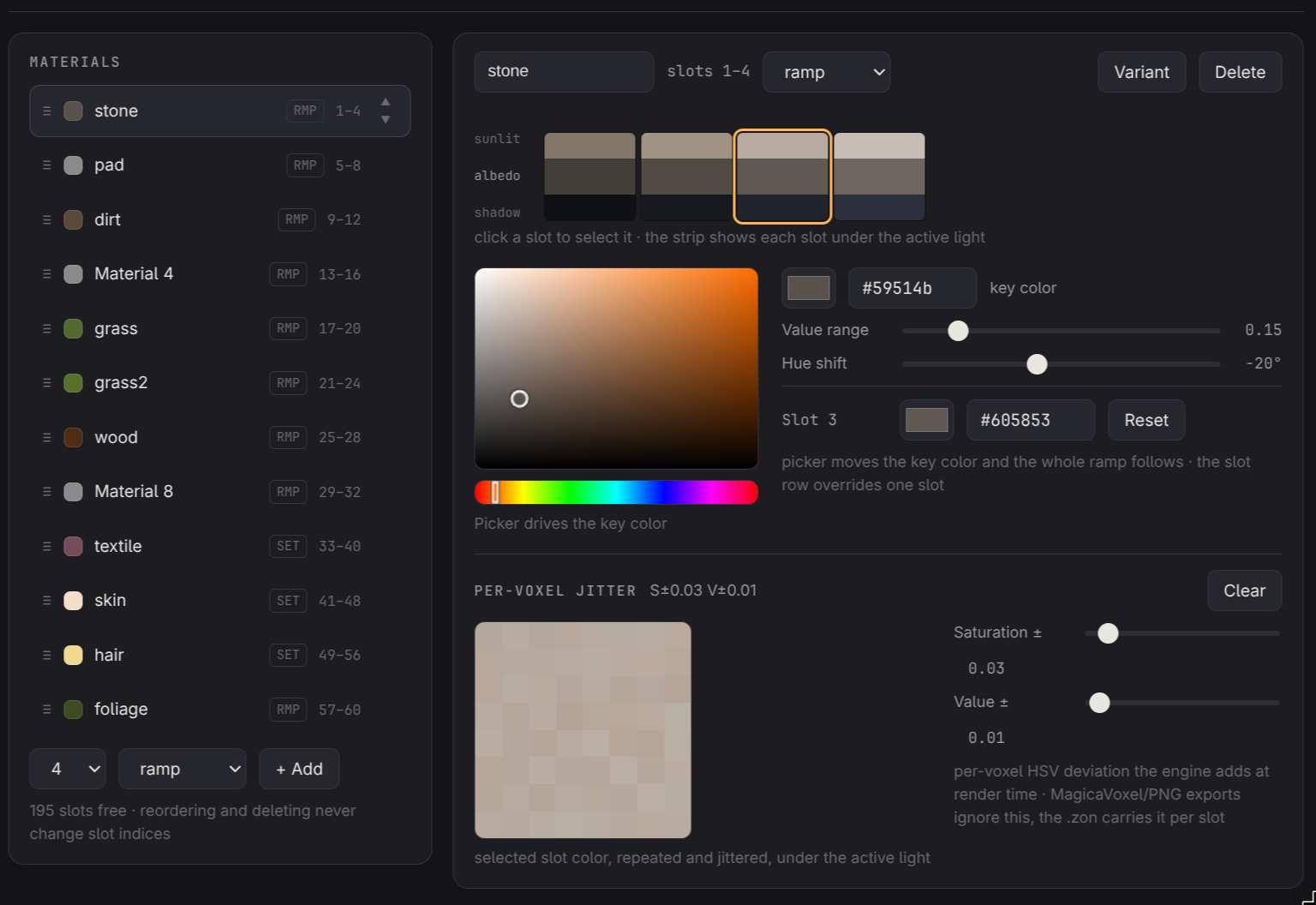Viewport: 1316px width, 905px height.
Task: Select the first ramp slot swatch
Action: 589,177
